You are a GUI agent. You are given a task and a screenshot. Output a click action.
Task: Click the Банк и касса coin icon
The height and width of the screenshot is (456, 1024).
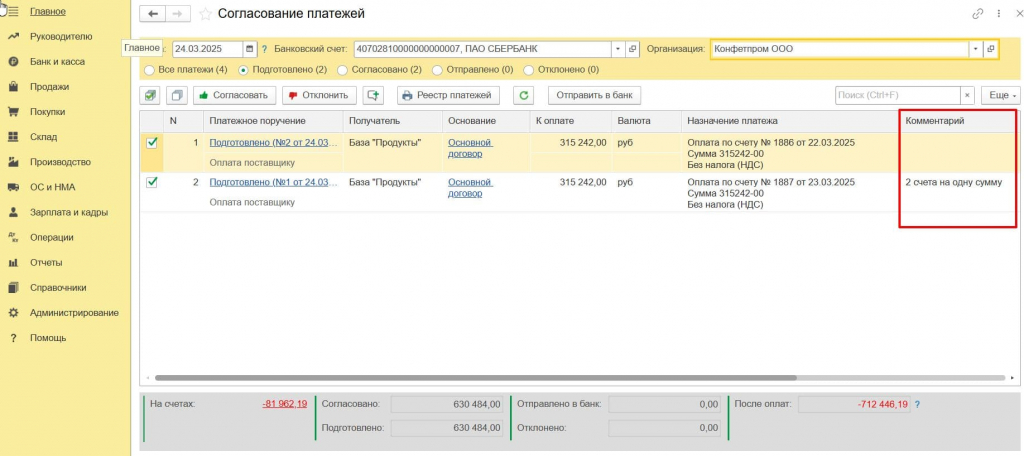12,61
